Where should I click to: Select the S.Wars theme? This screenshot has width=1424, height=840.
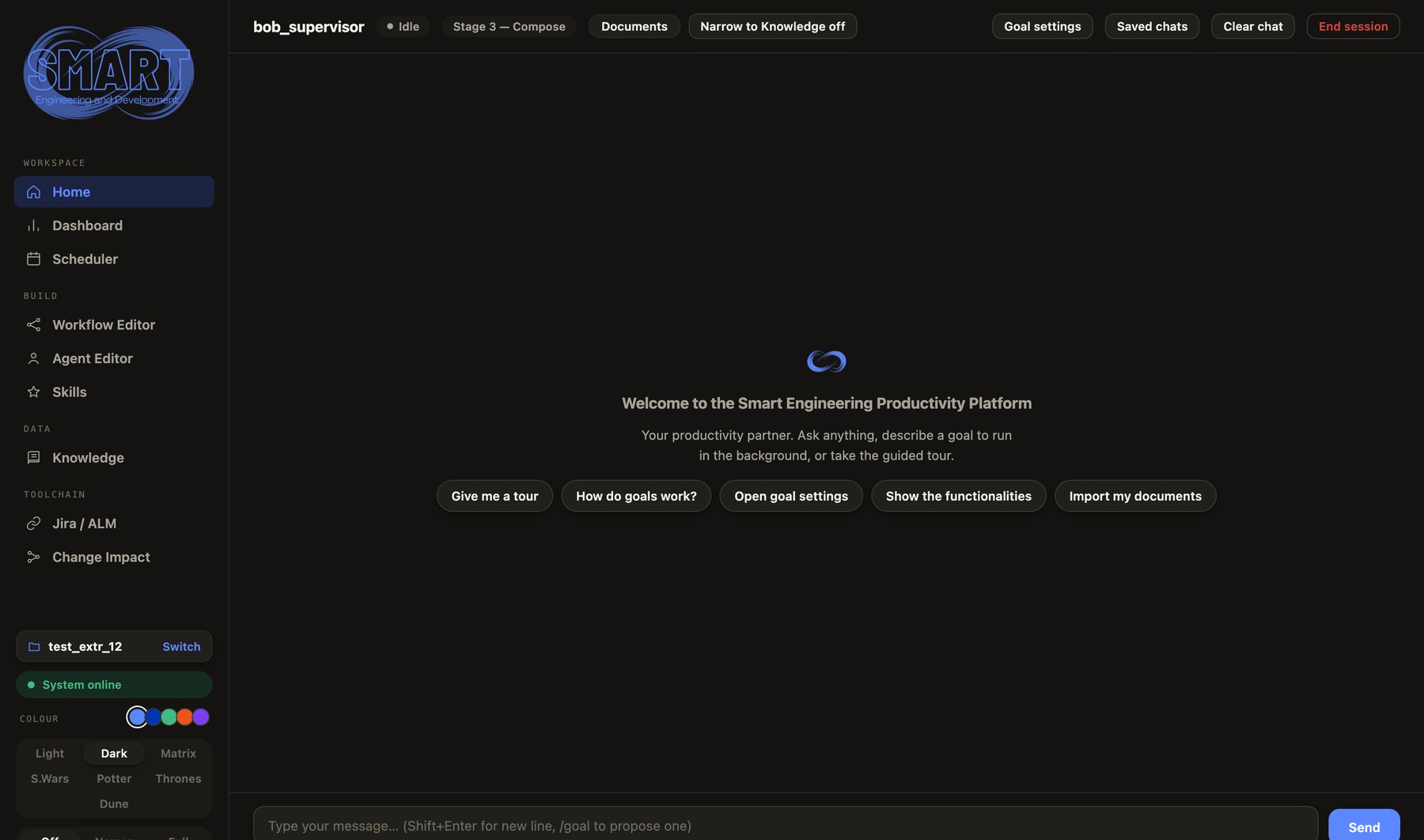pos(50,779)
